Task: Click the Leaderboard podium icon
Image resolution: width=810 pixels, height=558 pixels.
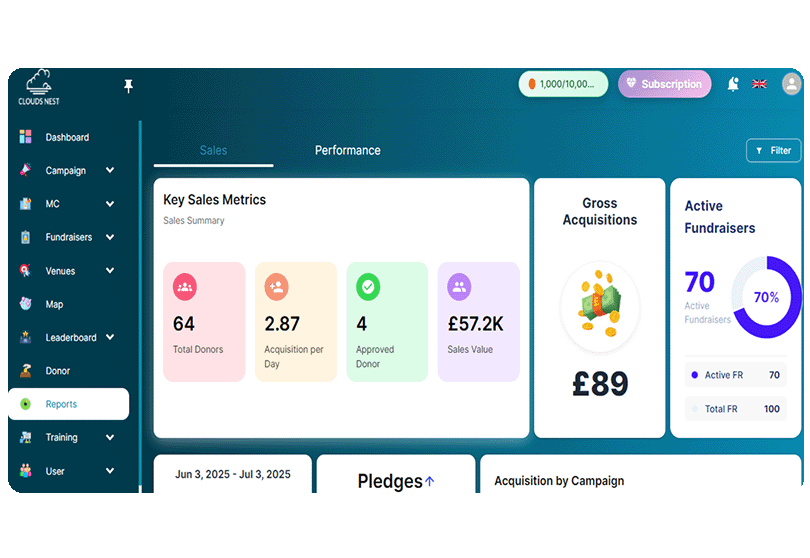Action: coord(25,337)
